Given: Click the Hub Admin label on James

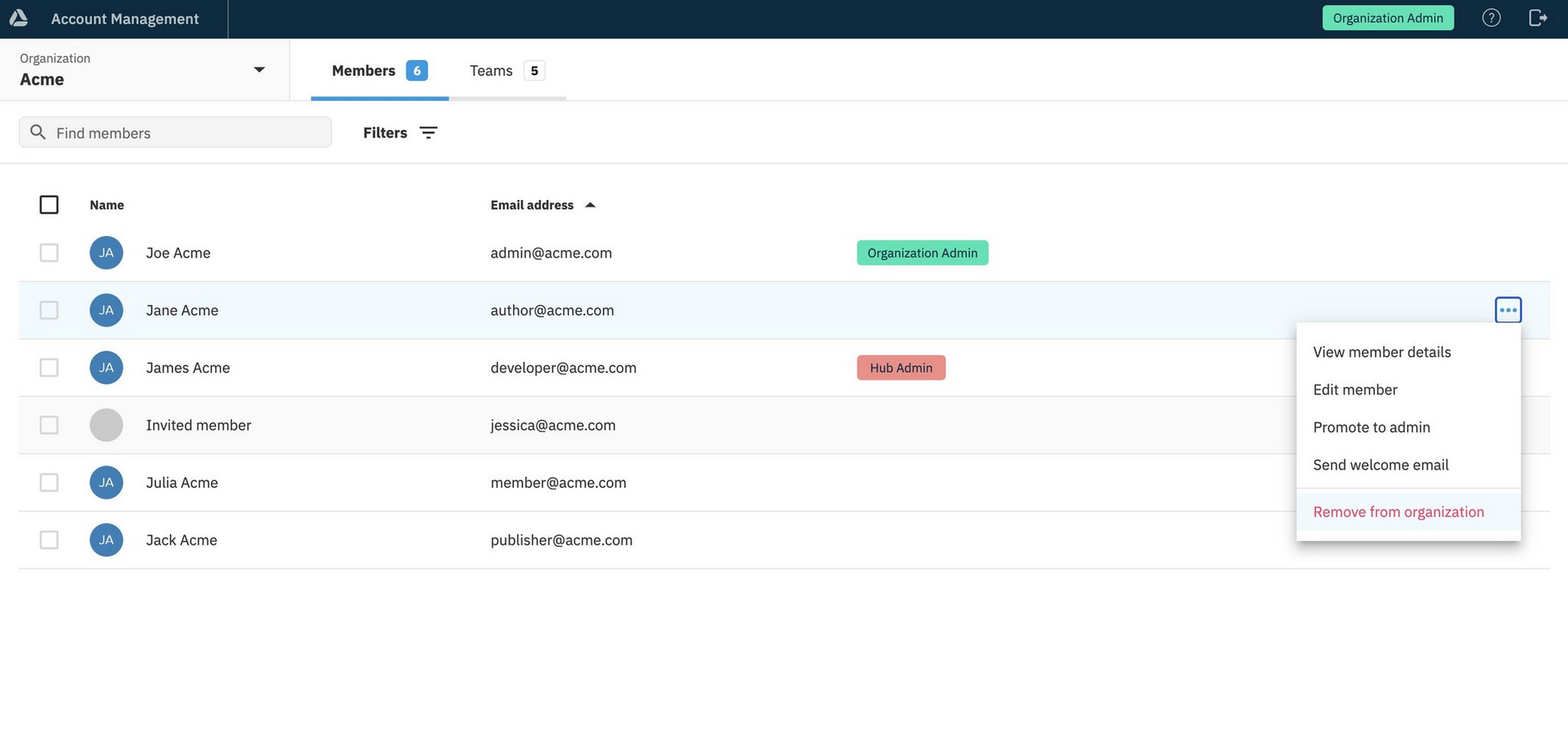Looking at the screenshot, I should [901, 368].
